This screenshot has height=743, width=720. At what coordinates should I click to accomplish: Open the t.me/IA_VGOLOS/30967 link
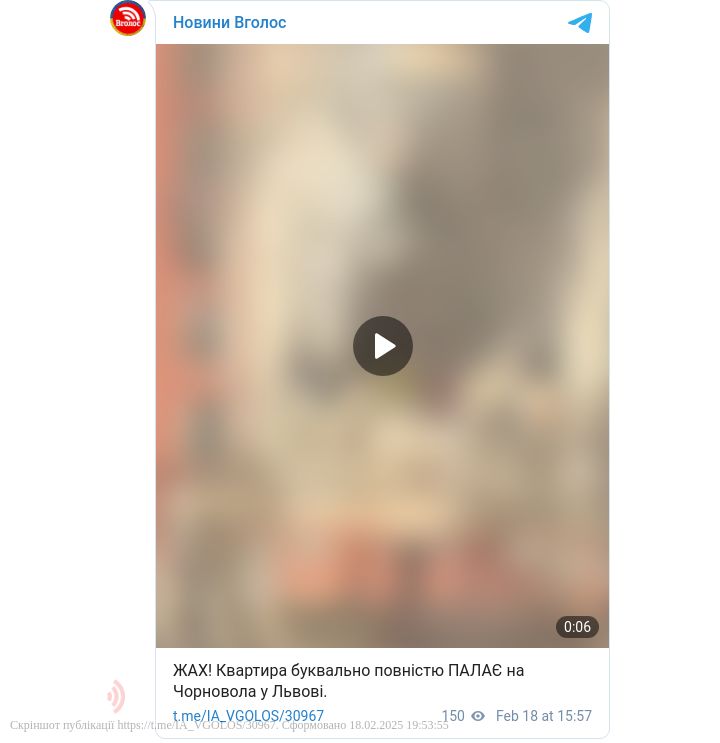pyautogui.click(x=248, y=716)
